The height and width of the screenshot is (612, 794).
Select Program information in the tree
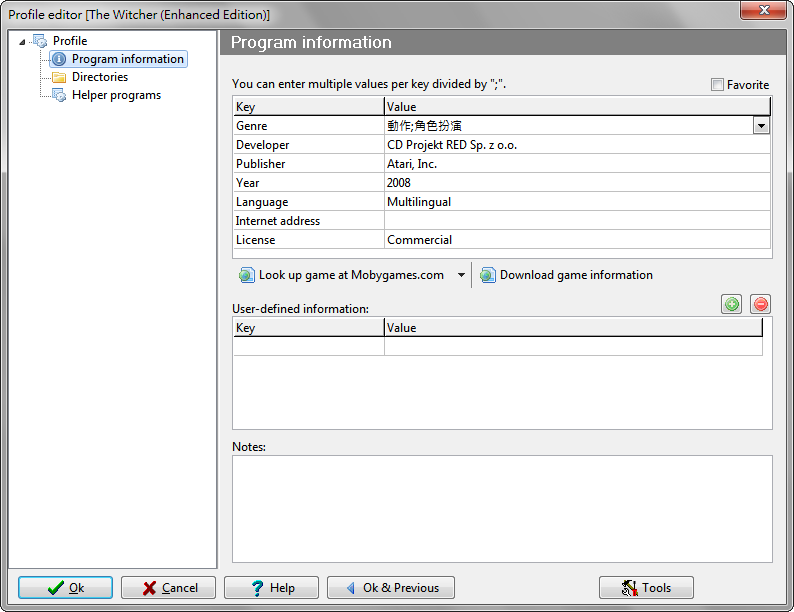tap(118, 59)
